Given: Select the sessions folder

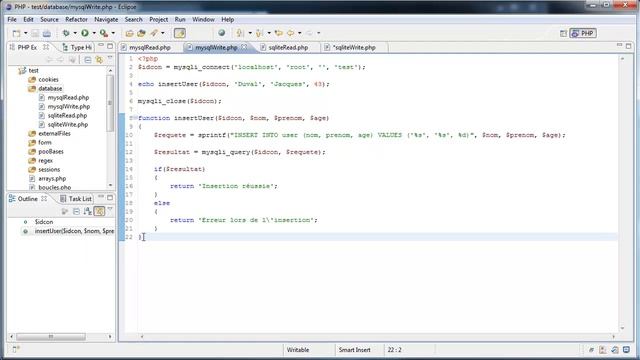Looking at the screenshot, I should [49, 169].
